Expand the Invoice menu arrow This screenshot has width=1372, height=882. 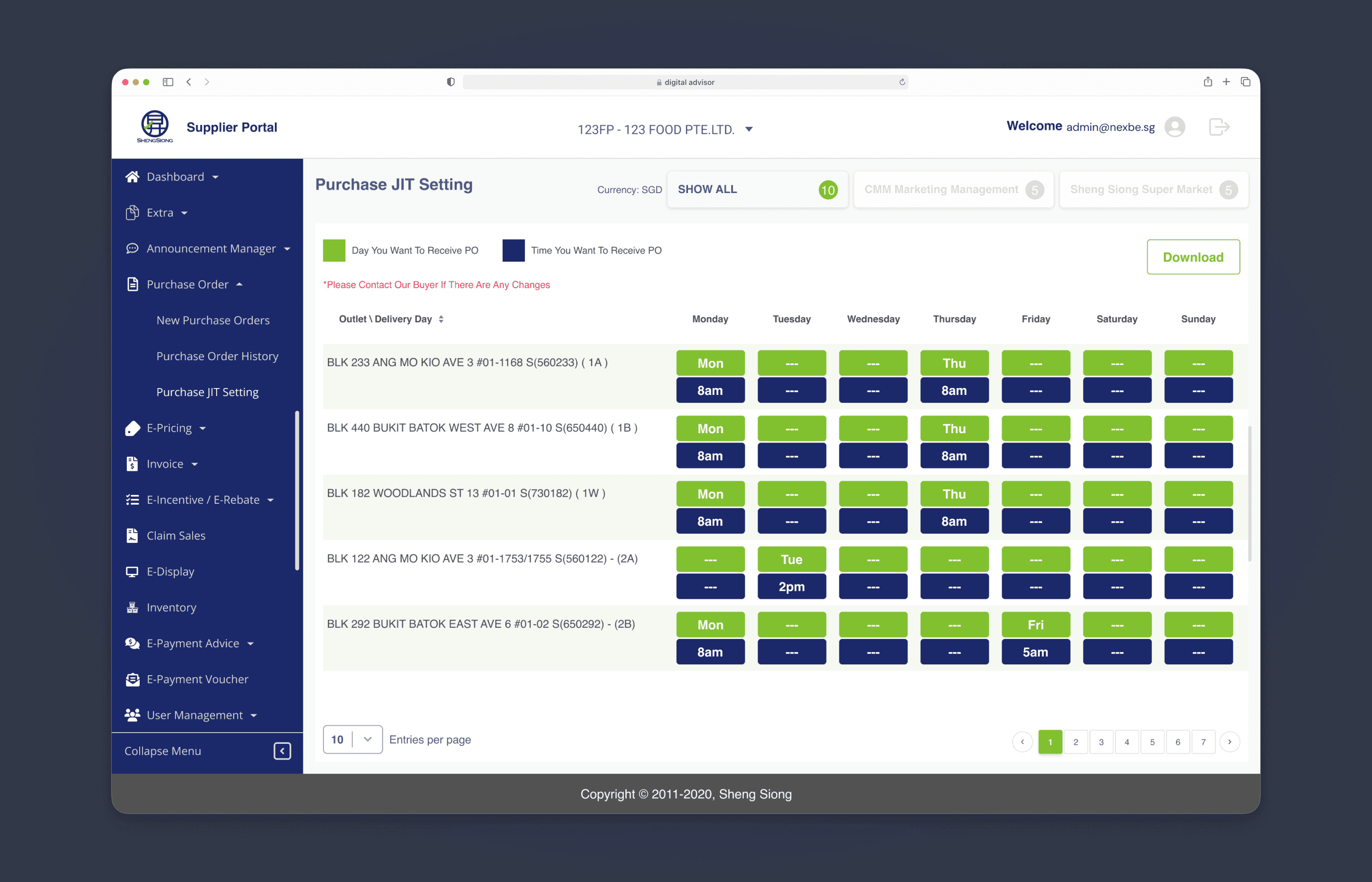click(195, 465)
